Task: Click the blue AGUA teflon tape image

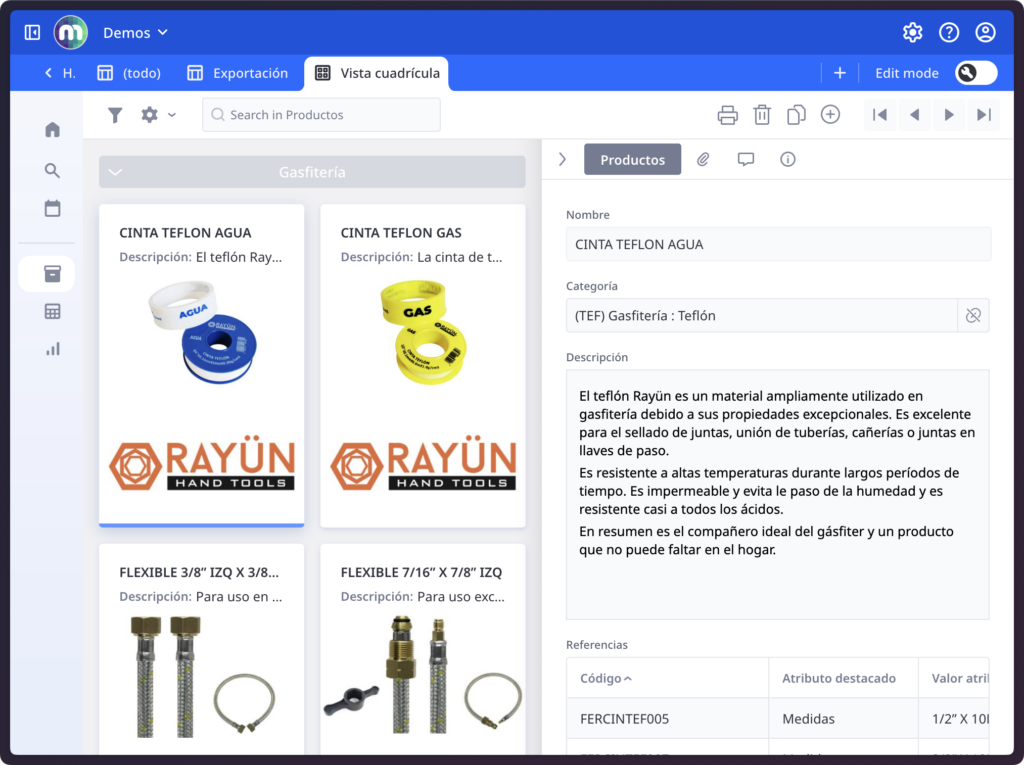Action: pyautogui.click(x=202, y=331)
